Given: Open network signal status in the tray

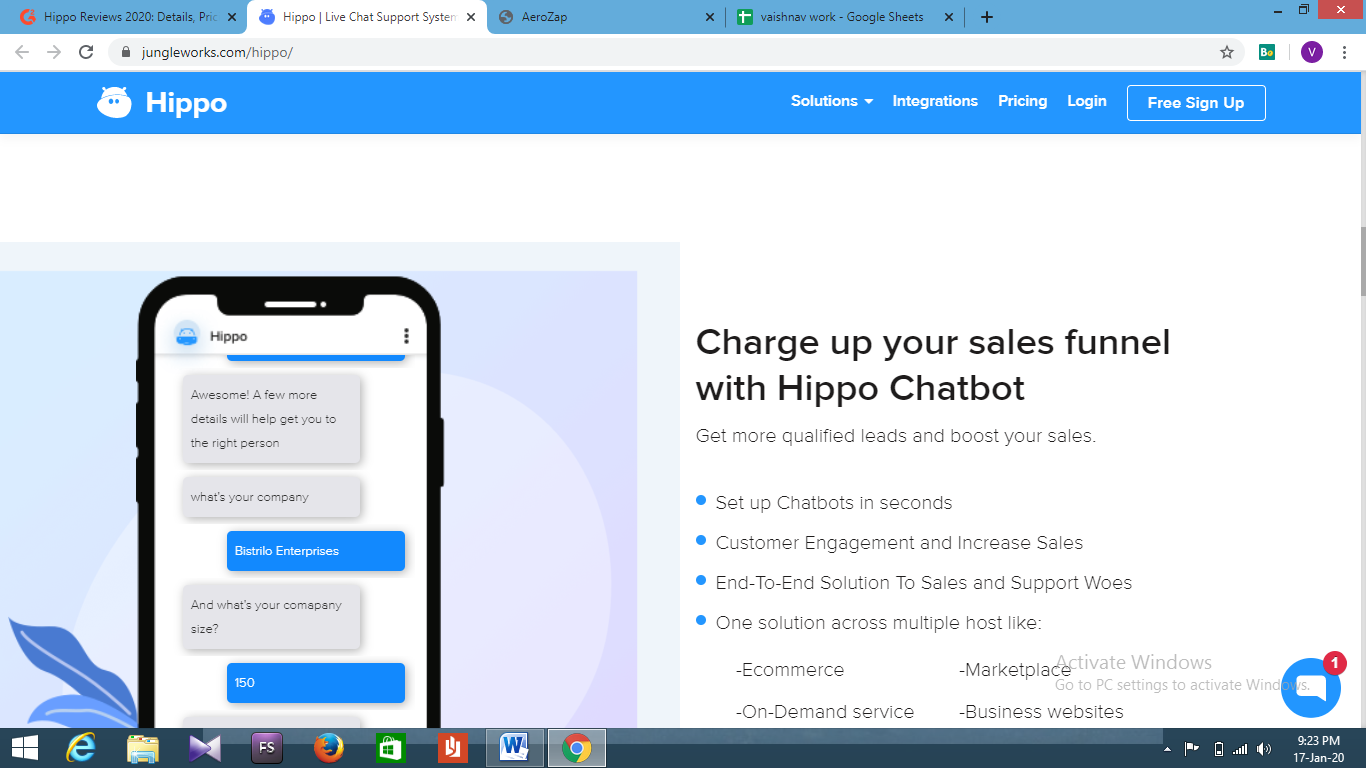Looking at the screenshot, I should point(1240,748).
